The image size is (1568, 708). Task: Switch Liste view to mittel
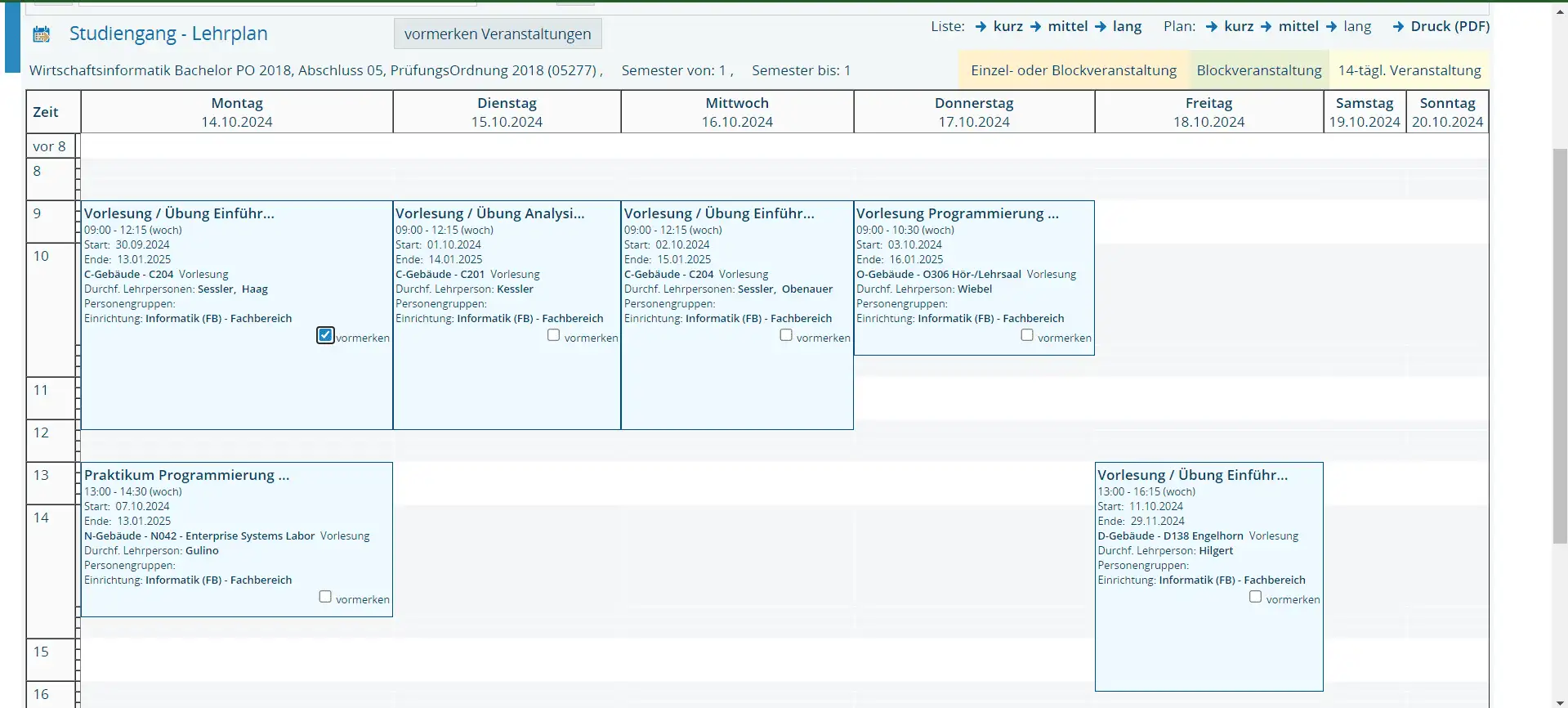1067,26
